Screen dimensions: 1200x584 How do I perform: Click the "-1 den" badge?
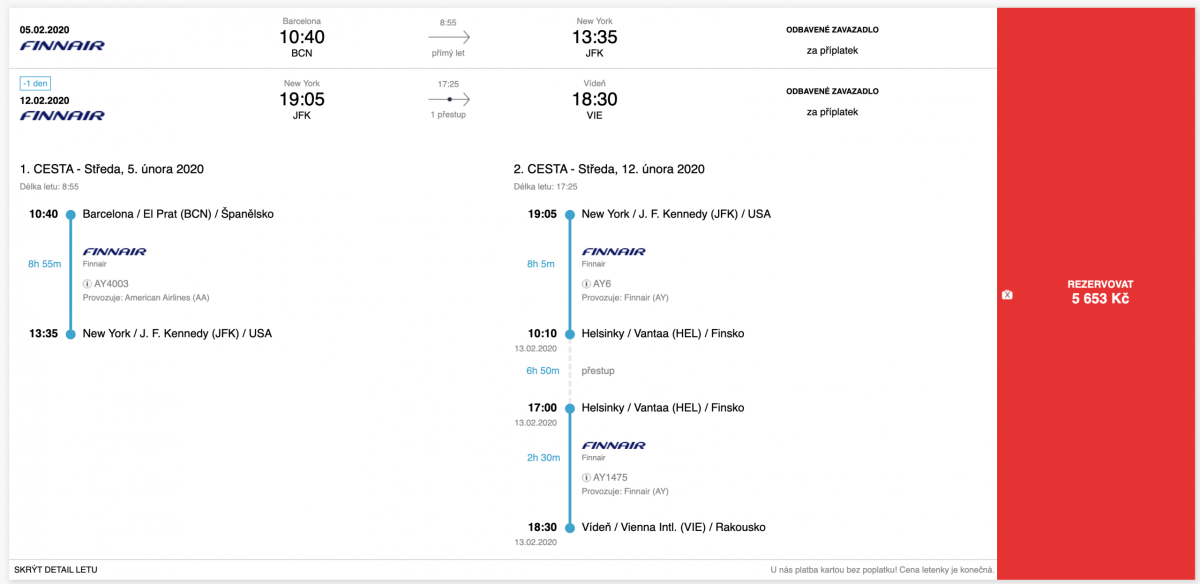36,83
